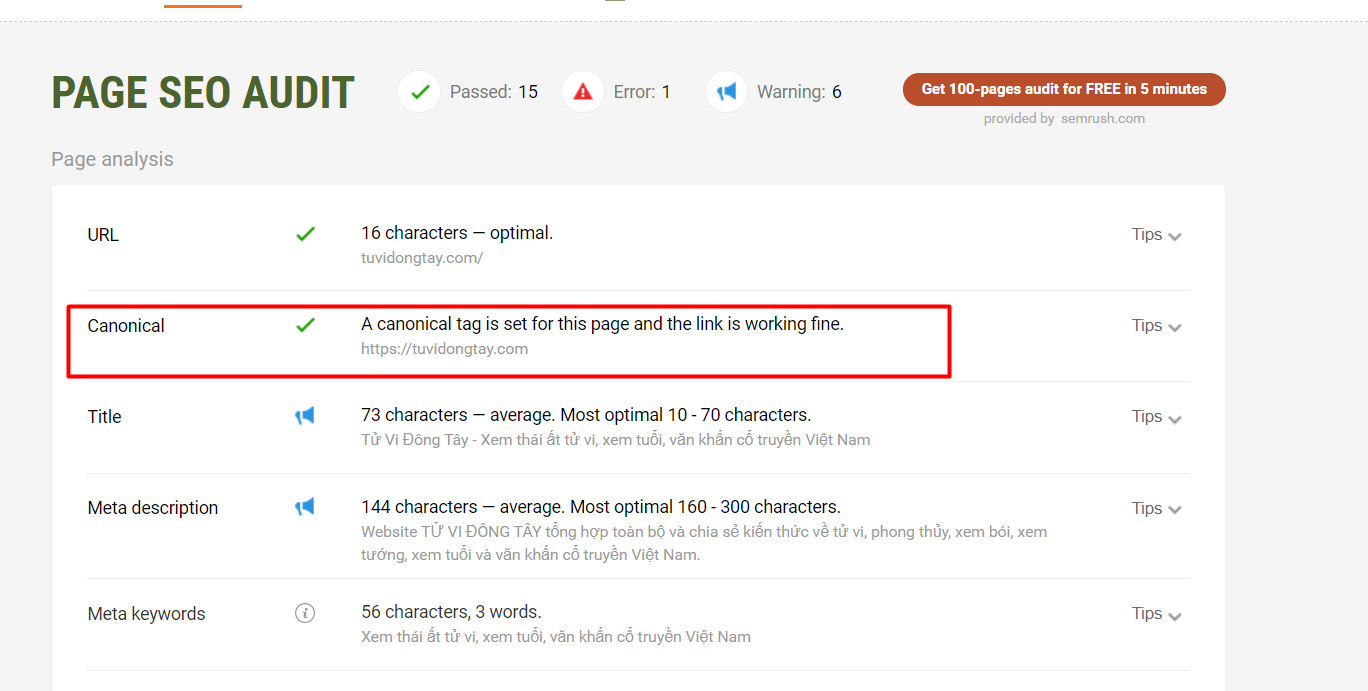Viewport: 1368px width, 691px height.
Task: Click the Warning: 6 summary label
Action: point(799,91)
